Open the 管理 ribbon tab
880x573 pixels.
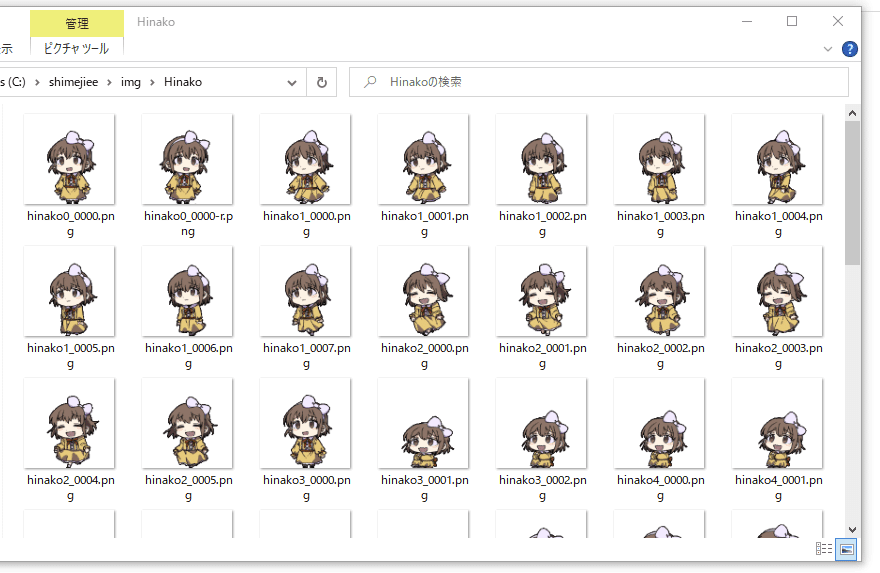pos(77,23)
